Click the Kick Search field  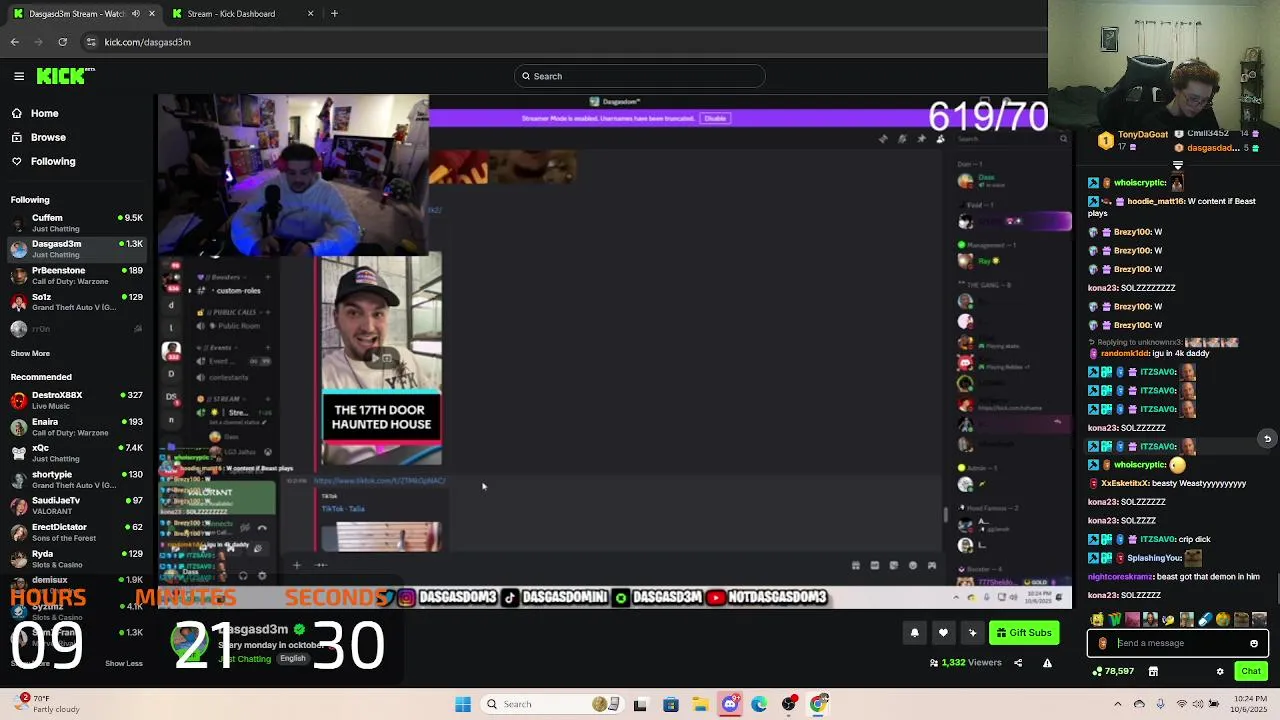(x=640, y=76)
